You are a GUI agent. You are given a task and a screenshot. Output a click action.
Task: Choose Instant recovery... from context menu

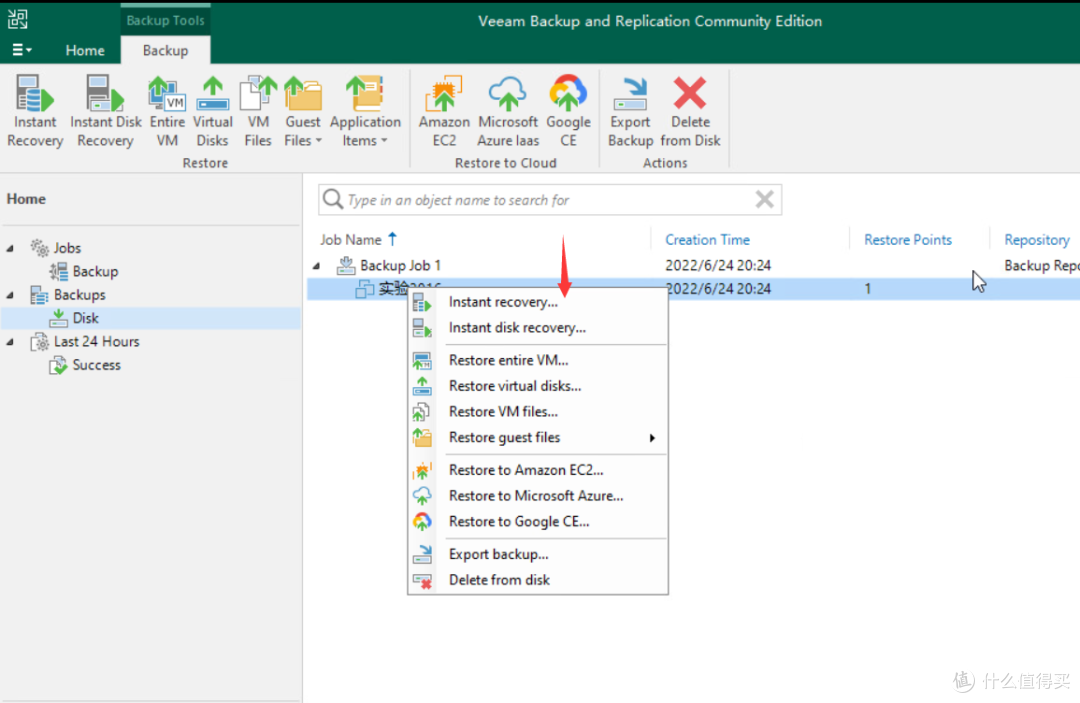point(538,302)
